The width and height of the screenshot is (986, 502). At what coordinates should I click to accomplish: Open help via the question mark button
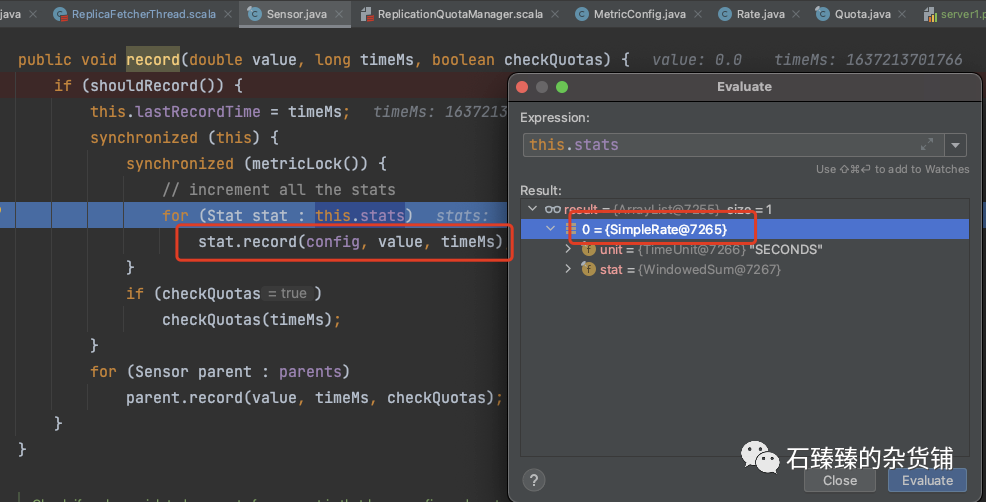534,481
